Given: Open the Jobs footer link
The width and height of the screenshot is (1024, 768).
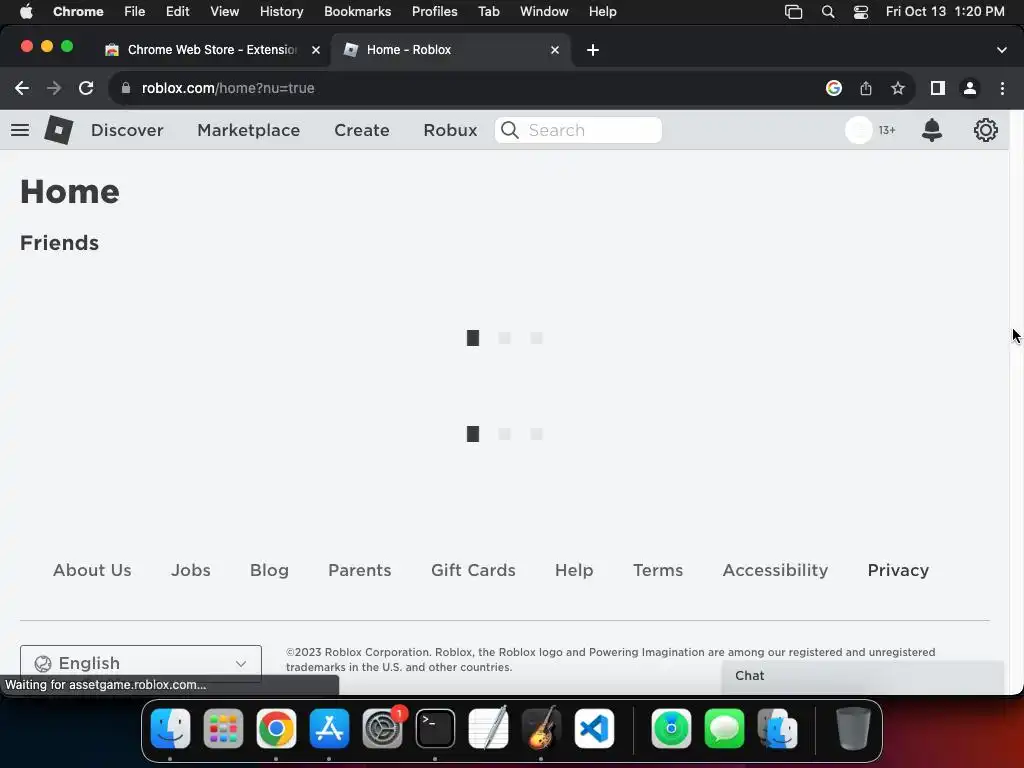Looking at the screenshot, I should tap(191, 570).
